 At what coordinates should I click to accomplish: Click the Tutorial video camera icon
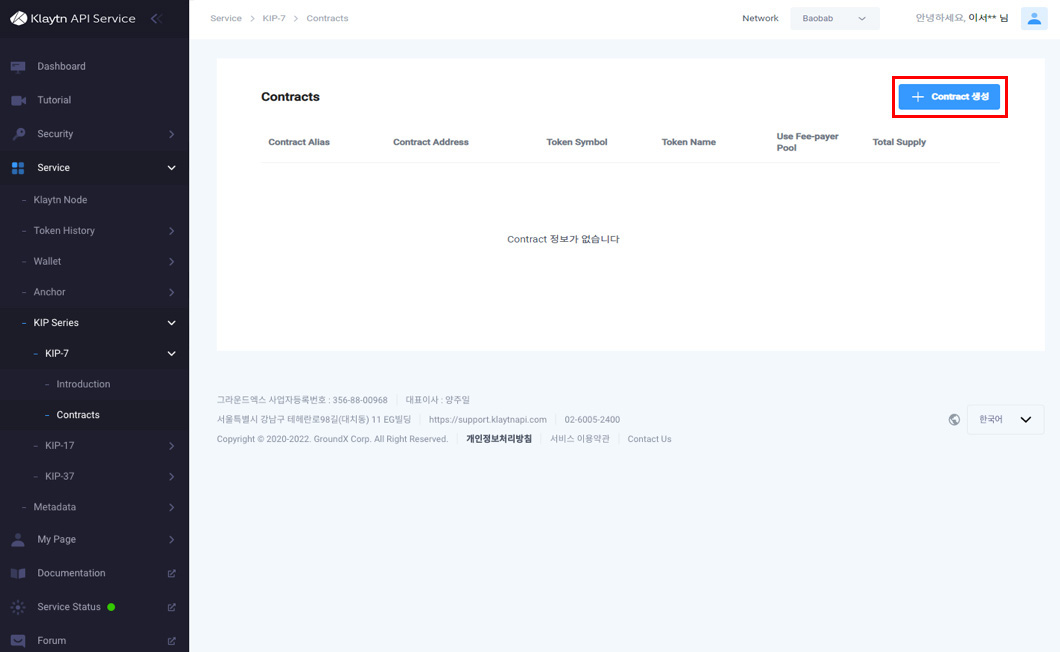click(18, 100)
